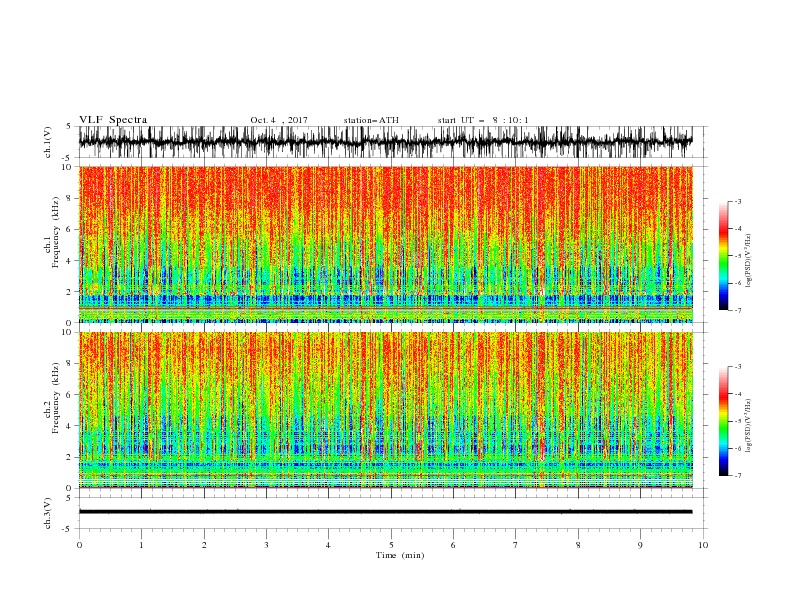Click the ch.1 PSD color scale bar
792x612 pixels.
coord(724,256)
